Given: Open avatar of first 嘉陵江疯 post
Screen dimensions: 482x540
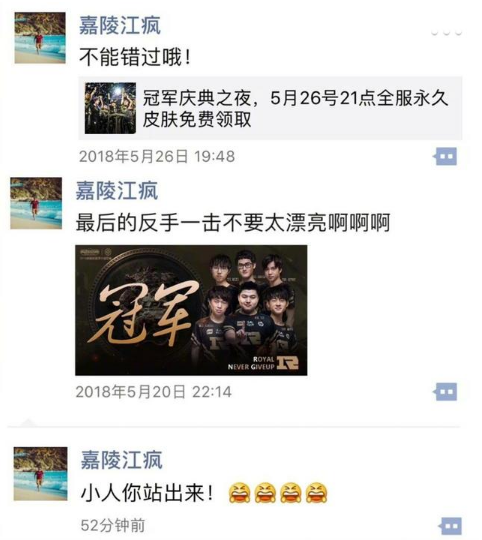Looking at the screenshot, I should (x=40, y=38).
